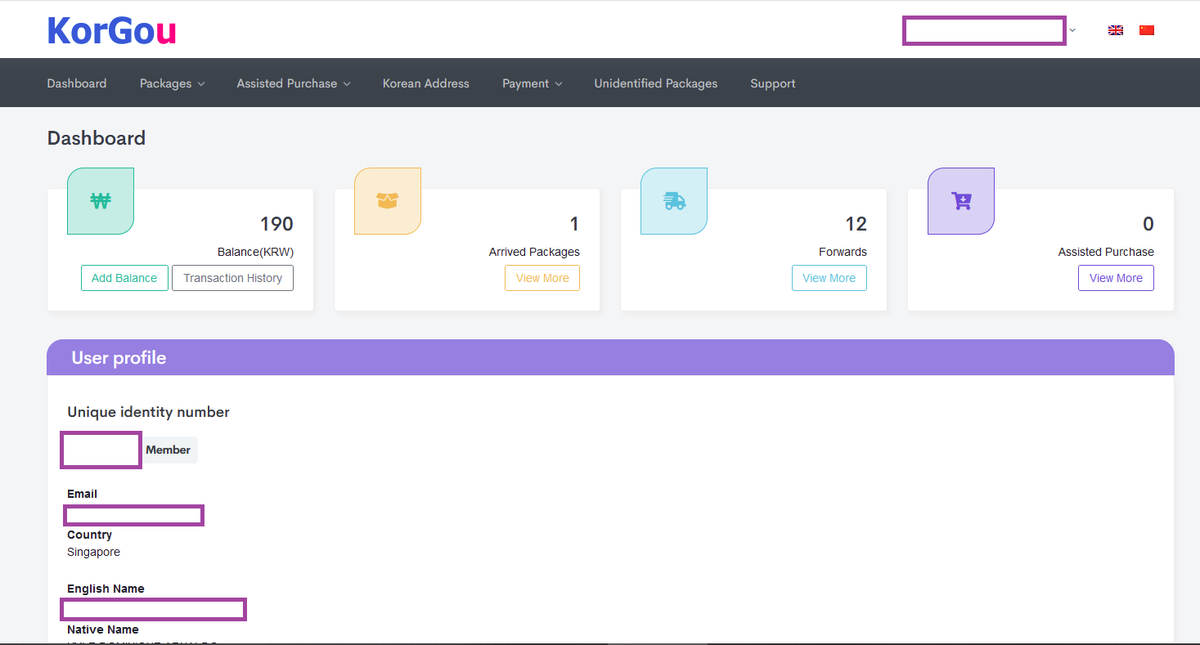The width and height of the screenshot is (1200, 645).
Task: Expand the Payment dropdown menu
Action: 532,84
